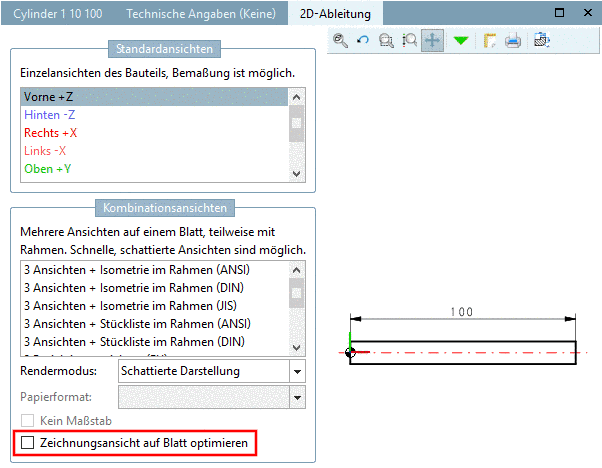Click Standardansichten list scroll down arrow
602x468 pixels.
296,174
